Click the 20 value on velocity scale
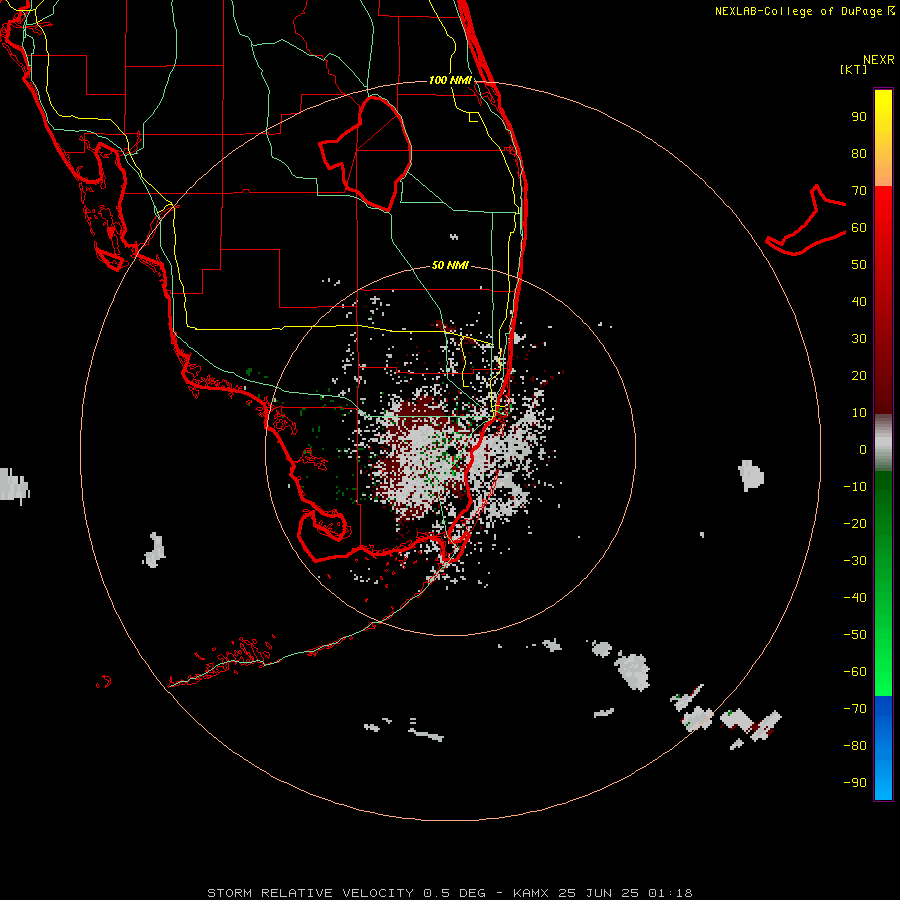The height and width of the screenshot is (900, 900). pos(859,376)
